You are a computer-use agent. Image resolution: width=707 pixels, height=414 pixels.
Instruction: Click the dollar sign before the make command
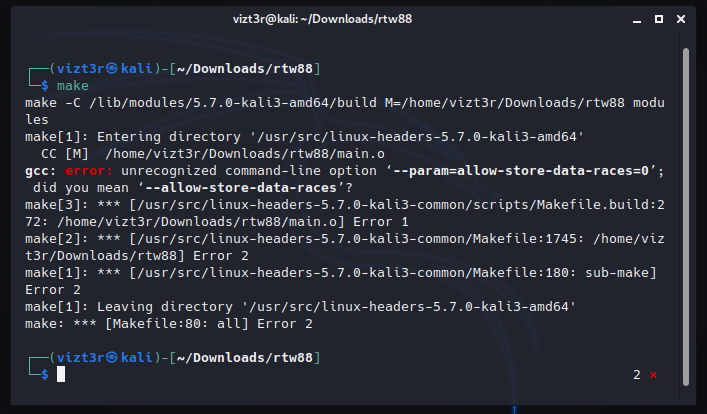pos(44,86)
